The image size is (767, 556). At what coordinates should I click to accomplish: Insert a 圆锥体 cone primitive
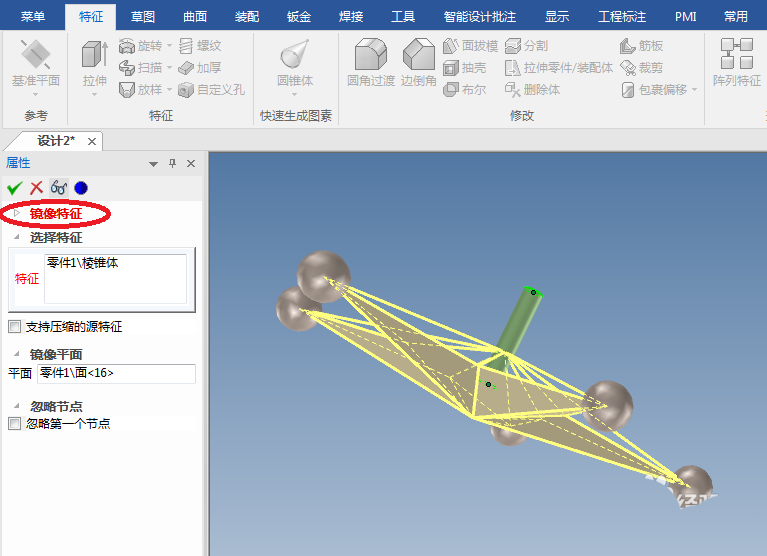(295, 63)
